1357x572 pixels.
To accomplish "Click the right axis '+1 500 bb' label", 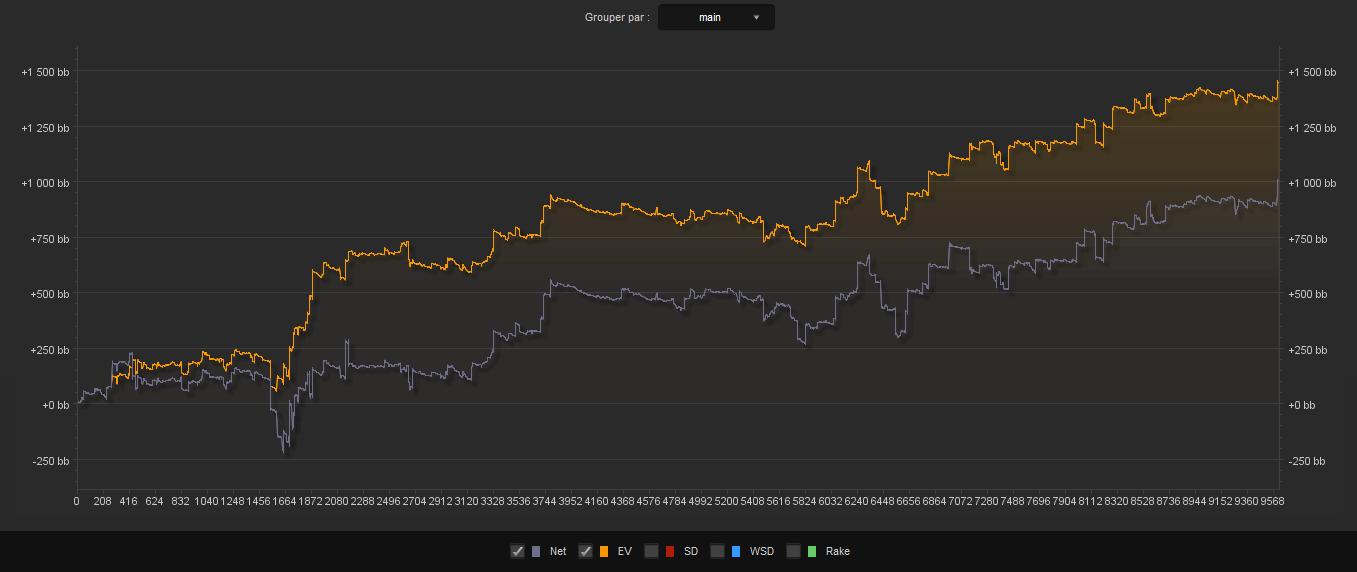I will tap(1312, 72).
